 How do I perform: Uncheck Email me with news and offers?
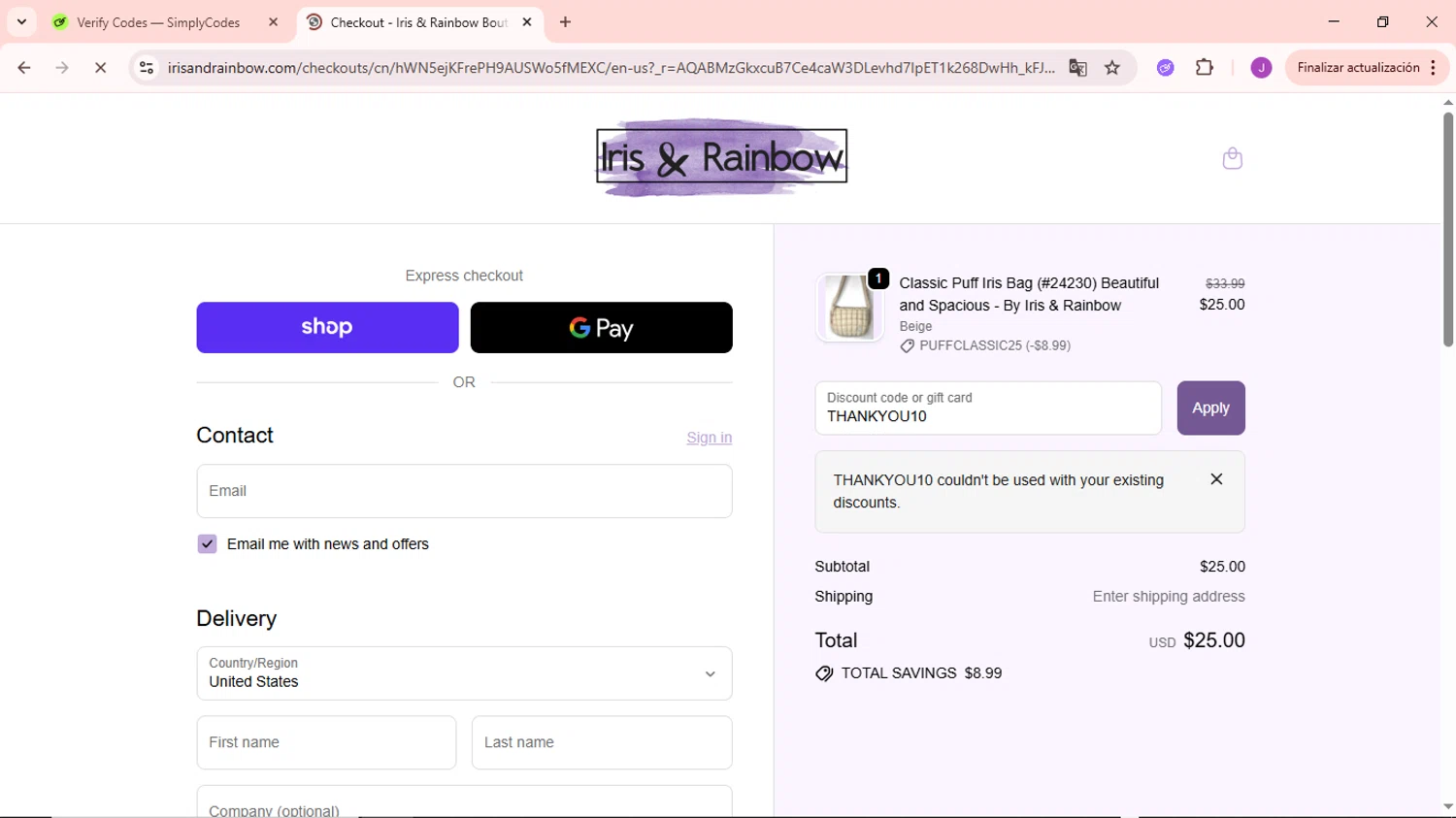click(x=207, y=544)
